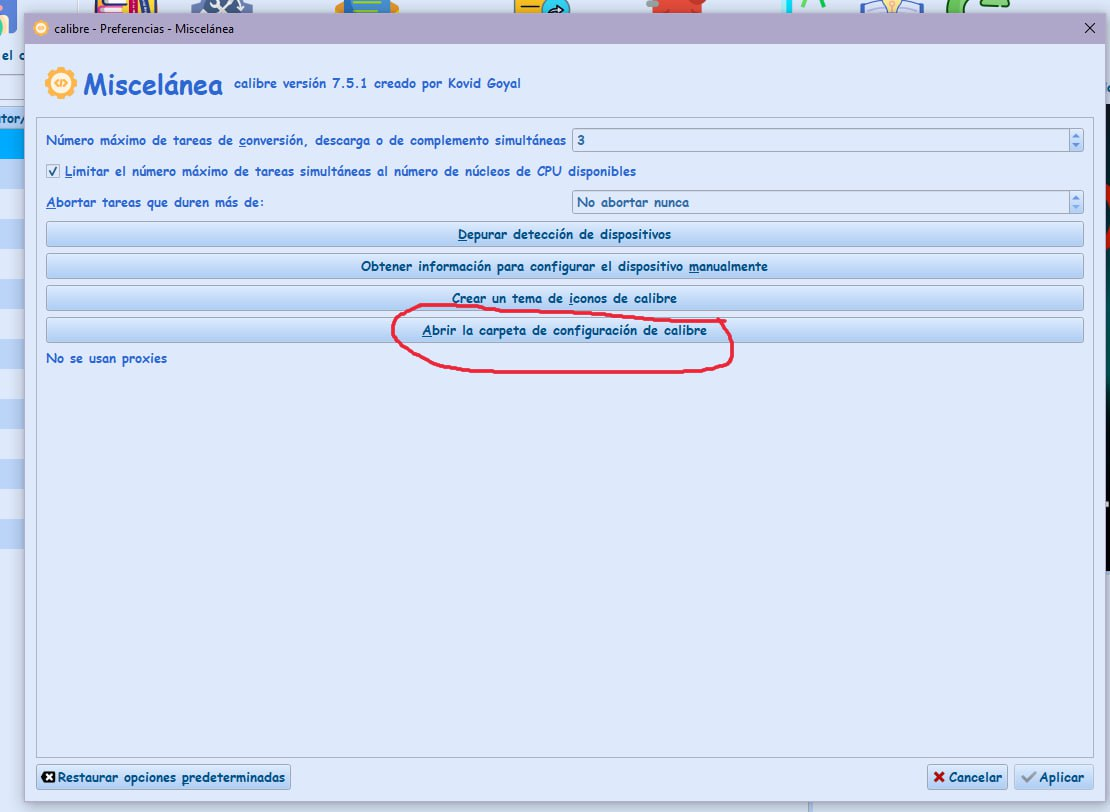Click the No se usan proxies text
Image resolution: width=1110 pixels, height=812 pixels.
coord(106,358)
